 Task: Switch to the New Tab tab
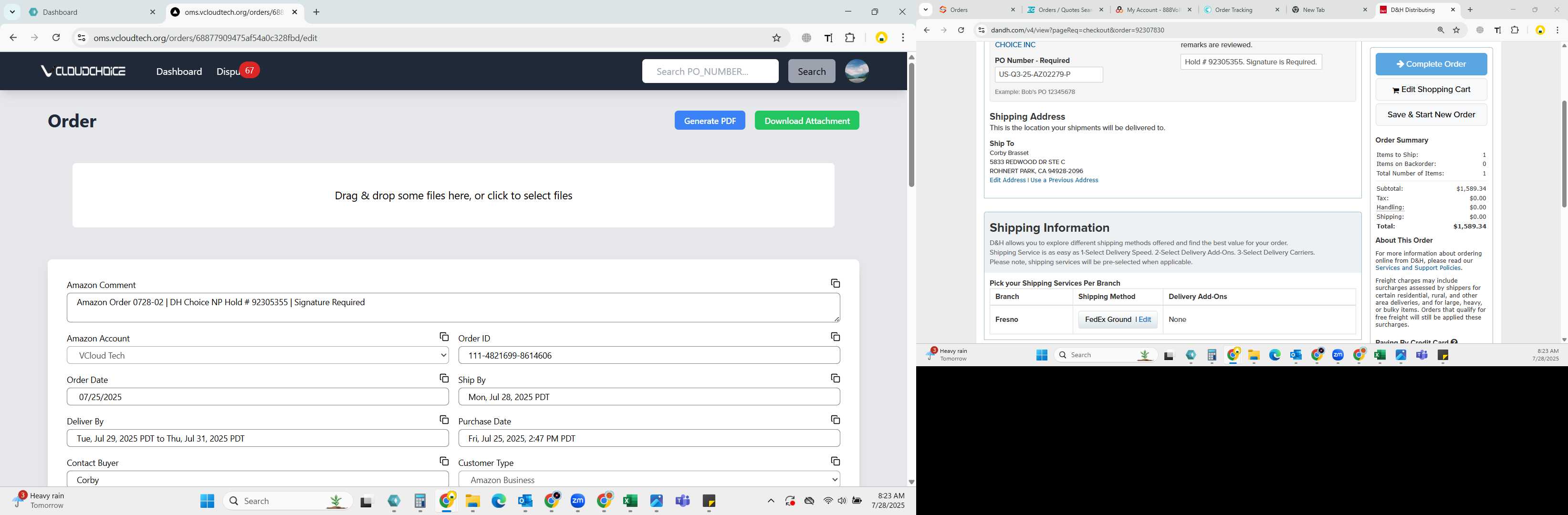tap(1329, 10)
